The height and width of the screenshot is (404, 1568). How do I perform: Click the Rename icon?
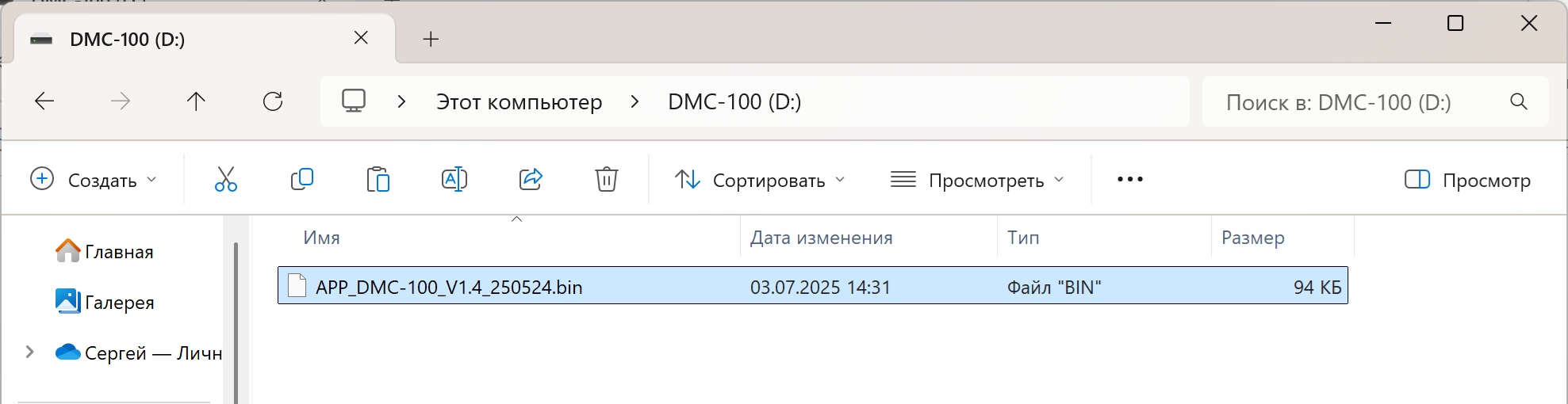click(x=454, y=180)
